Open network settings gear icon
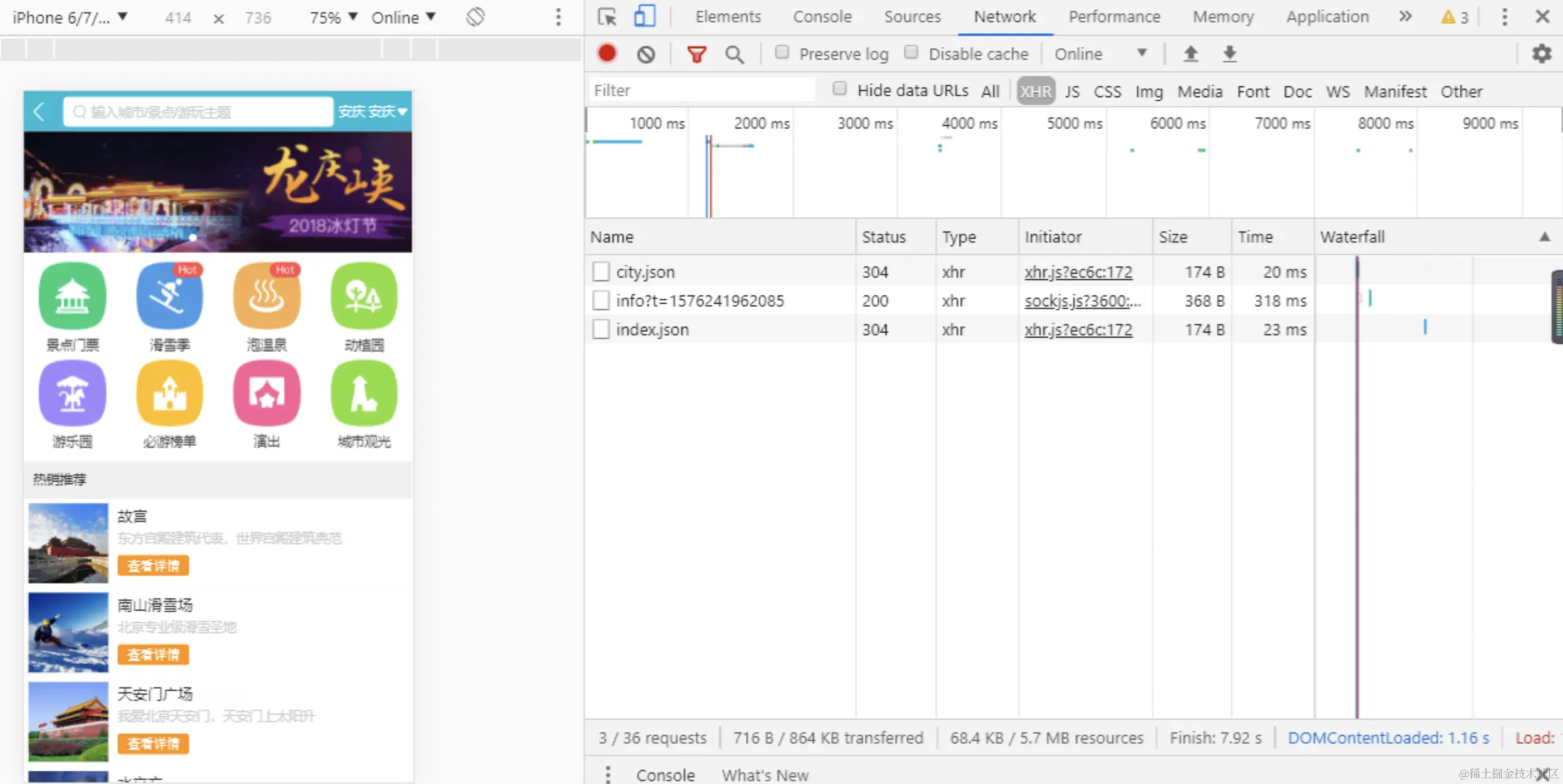Viewport: 1563px width, 784px height. [x=1541, y=54]
